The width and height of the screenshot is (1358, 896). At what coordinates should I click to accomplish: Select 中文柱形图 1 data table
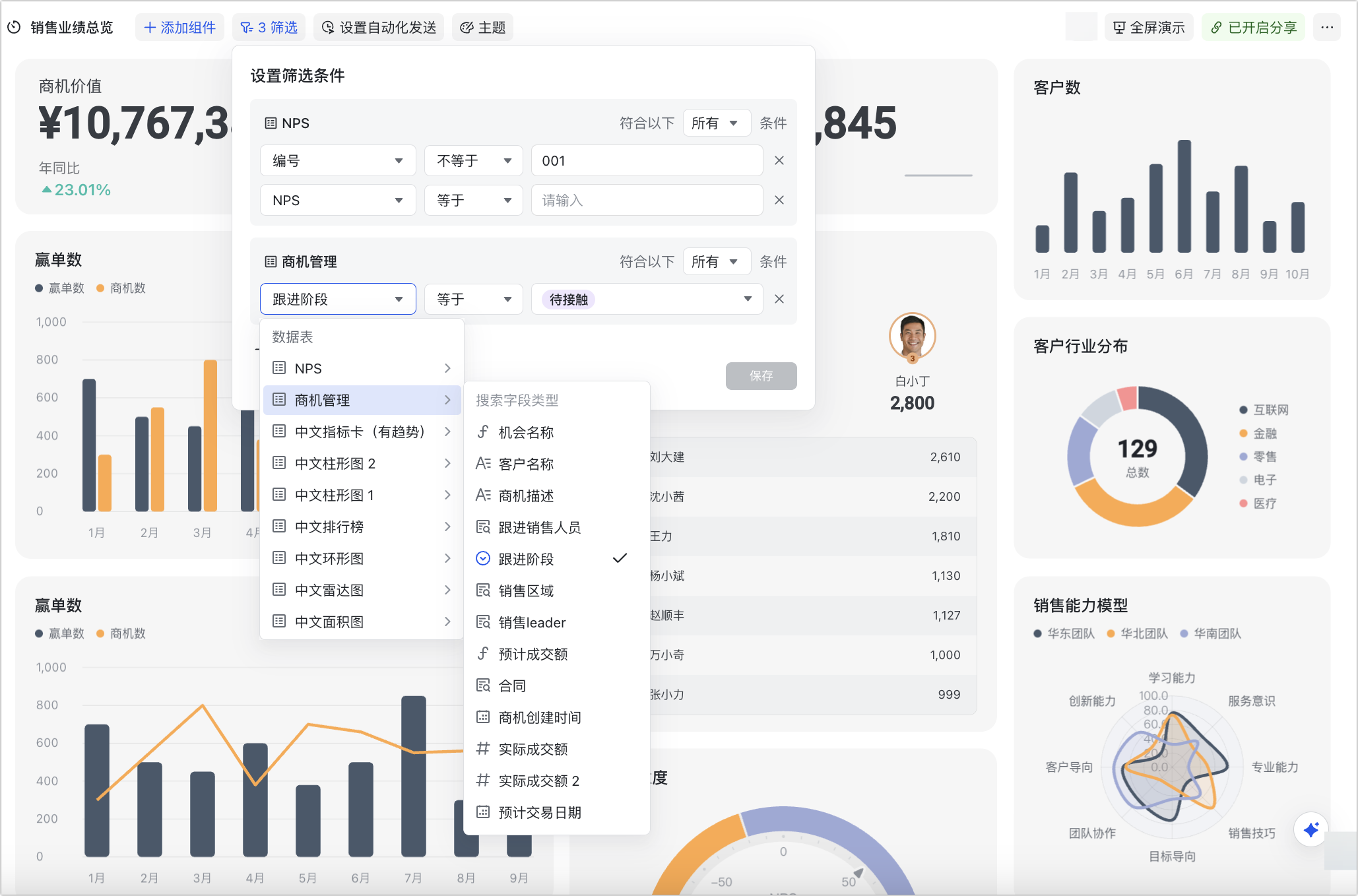pyautogui.click(x=362, y=495)
